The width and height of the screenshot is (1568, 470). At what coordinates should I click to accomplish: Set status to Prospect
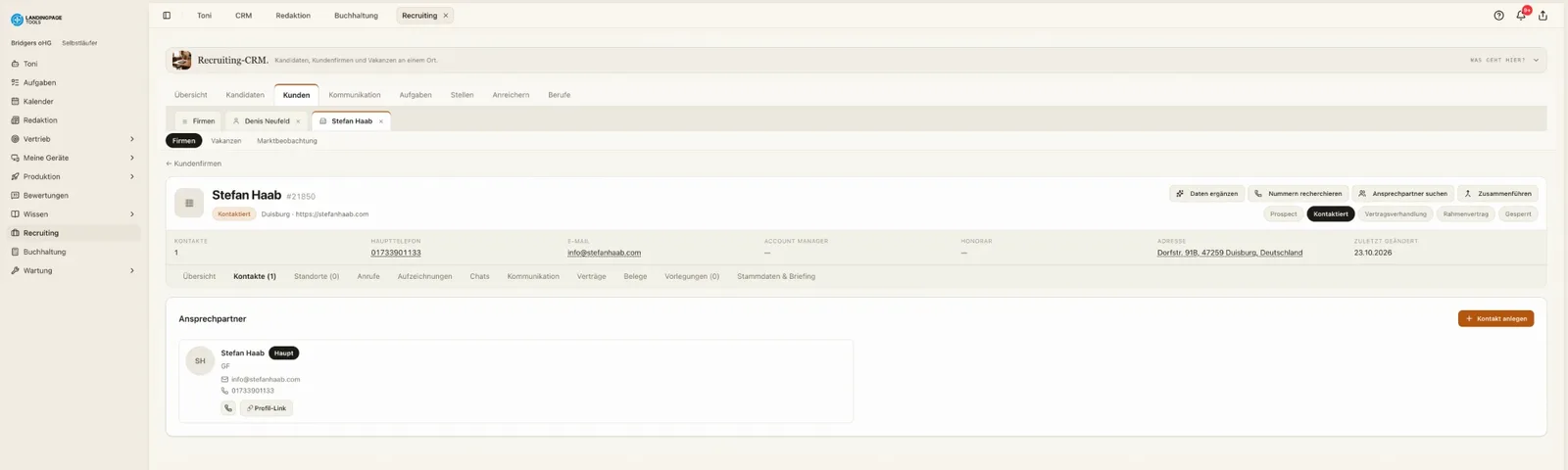pos(1283,214)
